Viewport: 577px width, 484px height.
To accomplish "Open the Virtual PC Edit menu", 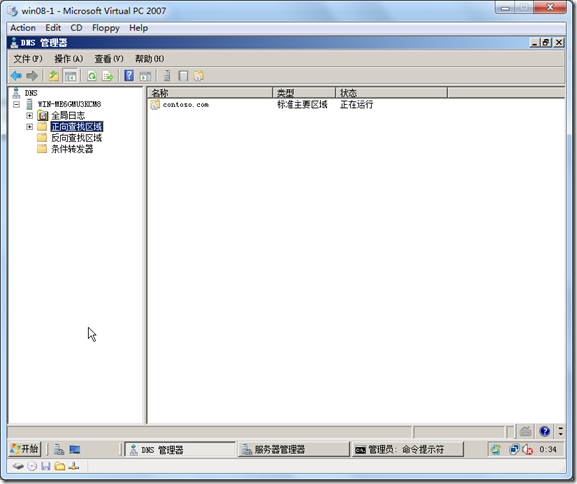I will click(53, 28).
